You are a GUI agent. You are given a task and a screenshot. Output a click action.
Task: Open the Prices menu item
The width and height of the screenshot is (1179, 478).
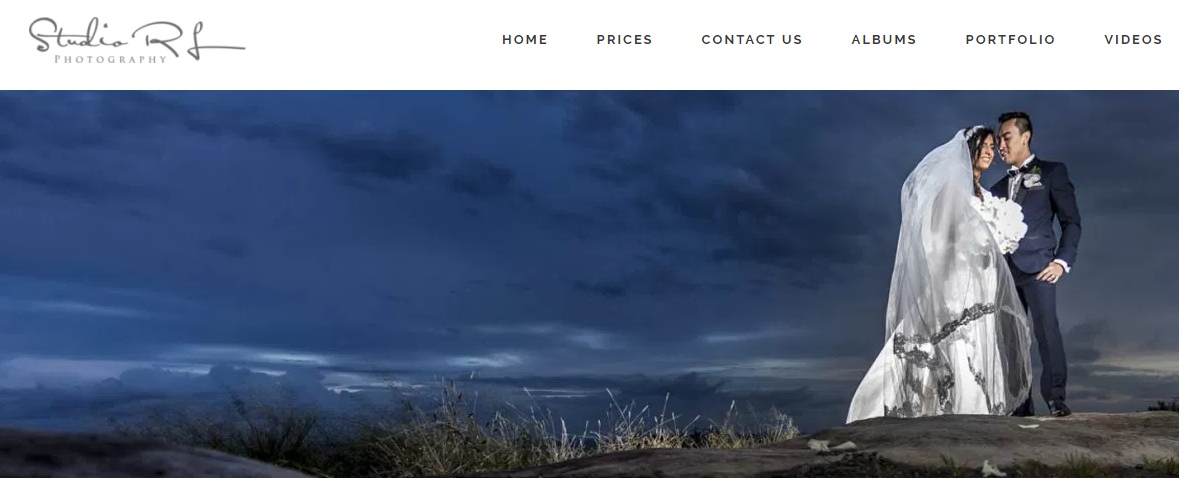[624, 40]
